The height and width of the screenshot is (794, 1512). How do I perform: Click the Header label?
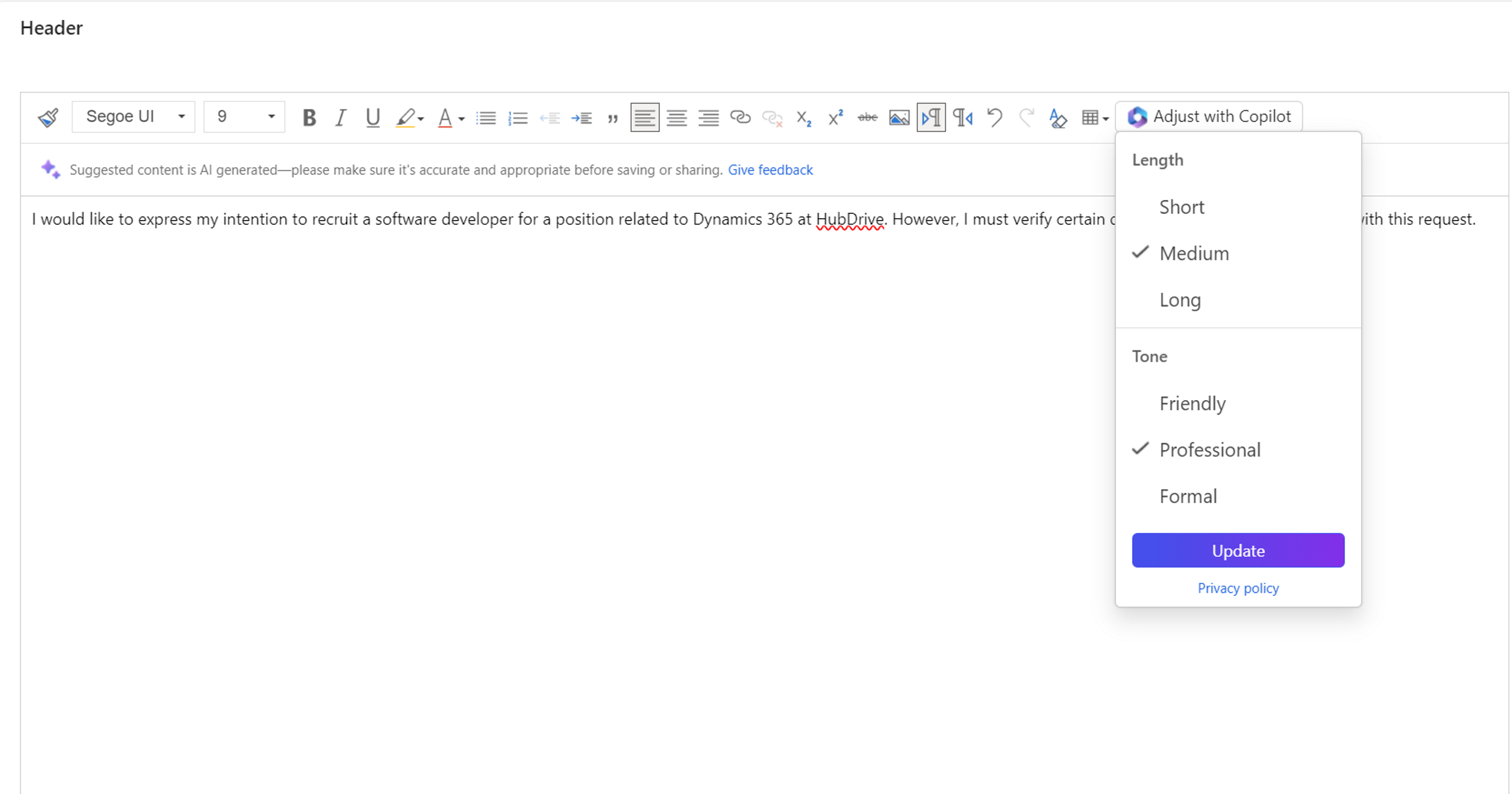pyautogui.click(x=51, y=28)
